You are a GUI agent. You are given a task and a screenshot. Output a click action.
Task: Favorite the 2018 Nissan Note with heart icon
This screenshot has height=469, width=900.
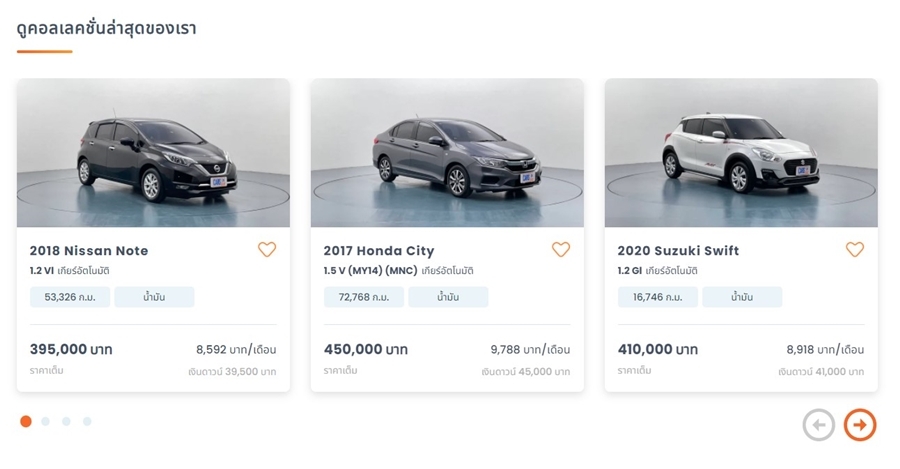[x=267, y=250]
